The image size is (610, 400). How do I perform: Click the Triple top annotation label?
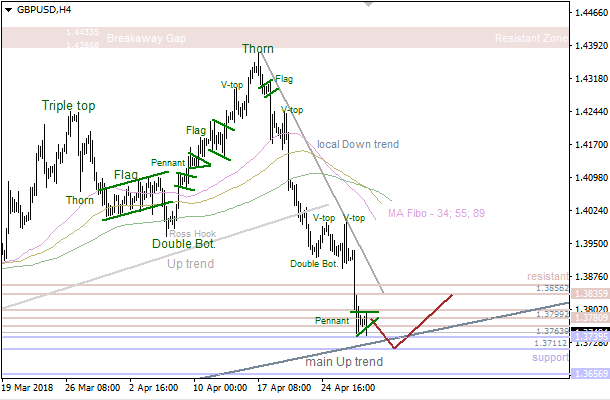pos(68,105)
